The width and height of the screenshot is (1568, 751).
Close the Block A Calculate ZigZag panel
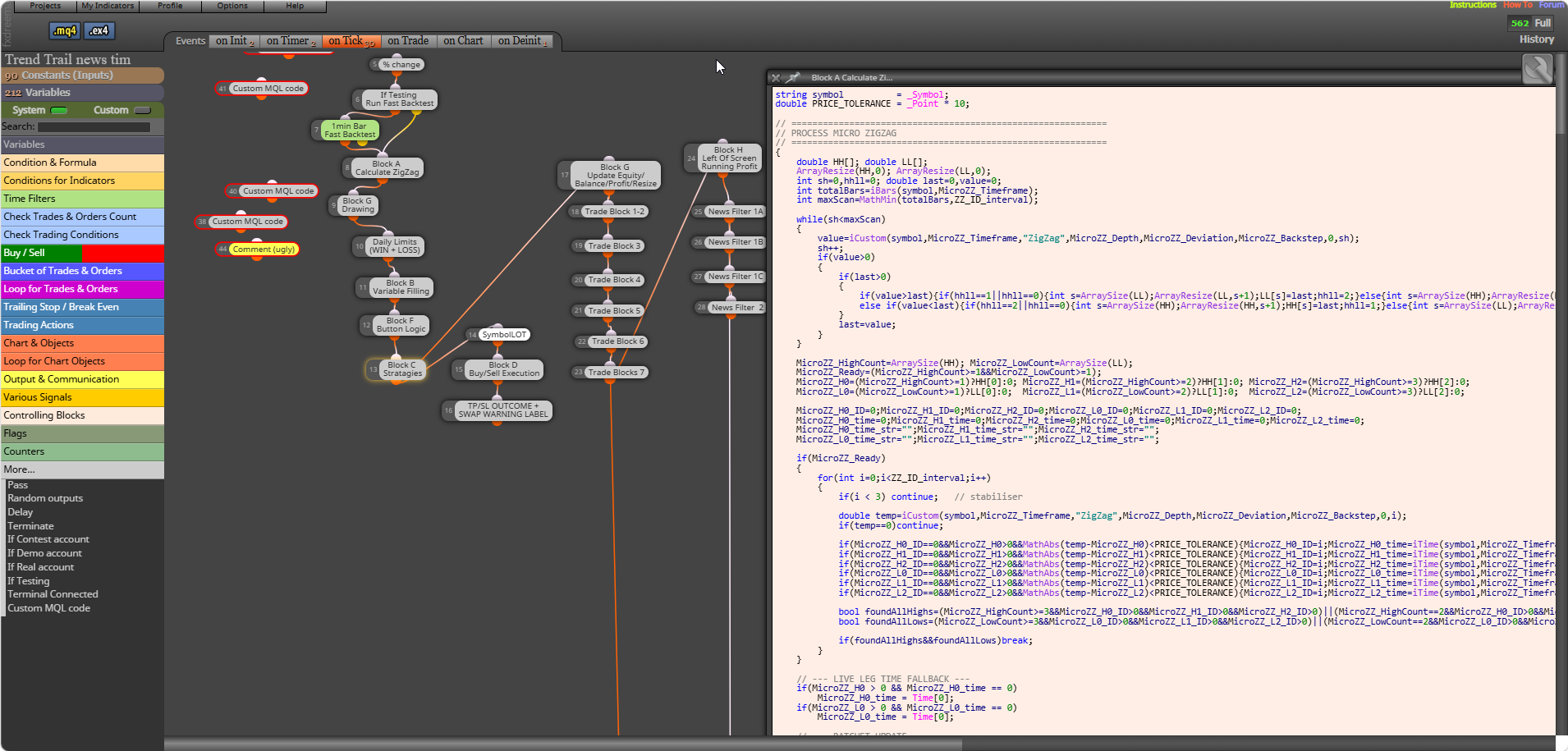coord(776,78)
